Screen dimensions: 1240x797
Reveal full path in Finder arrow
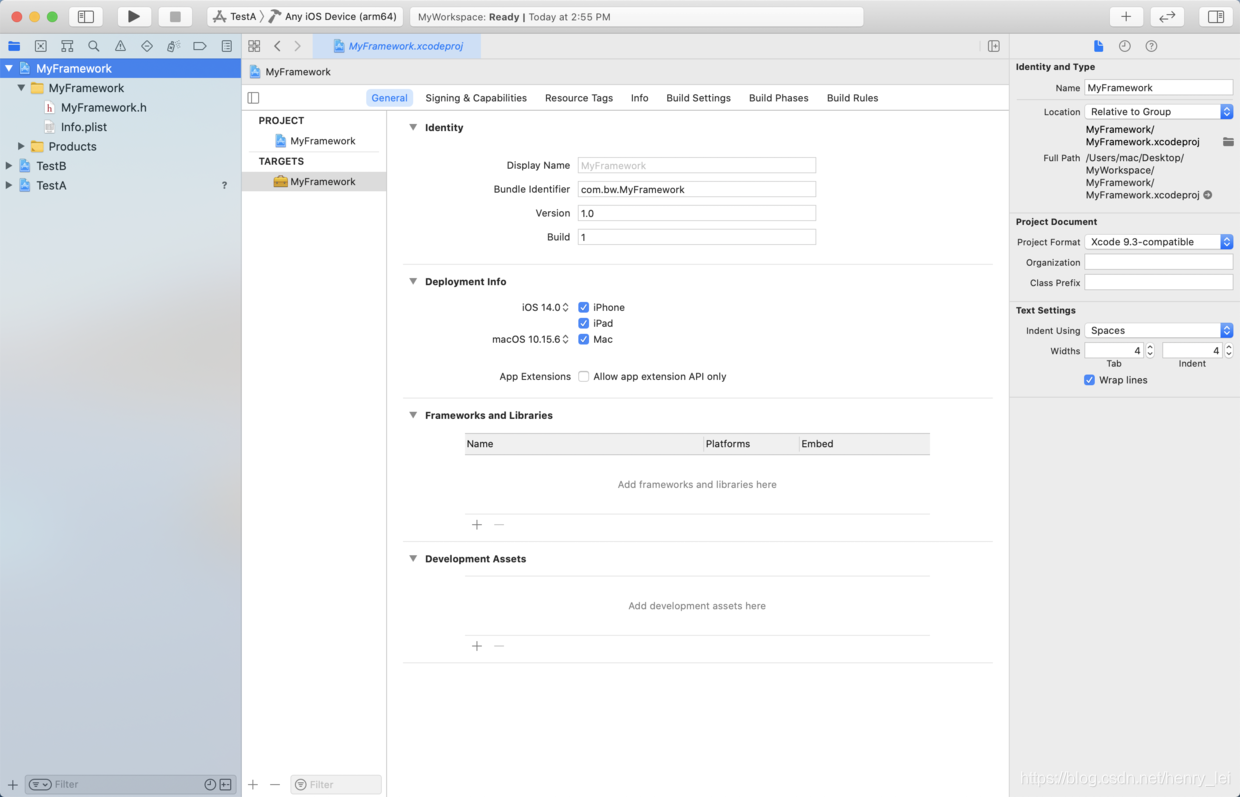pos(1208,195)
